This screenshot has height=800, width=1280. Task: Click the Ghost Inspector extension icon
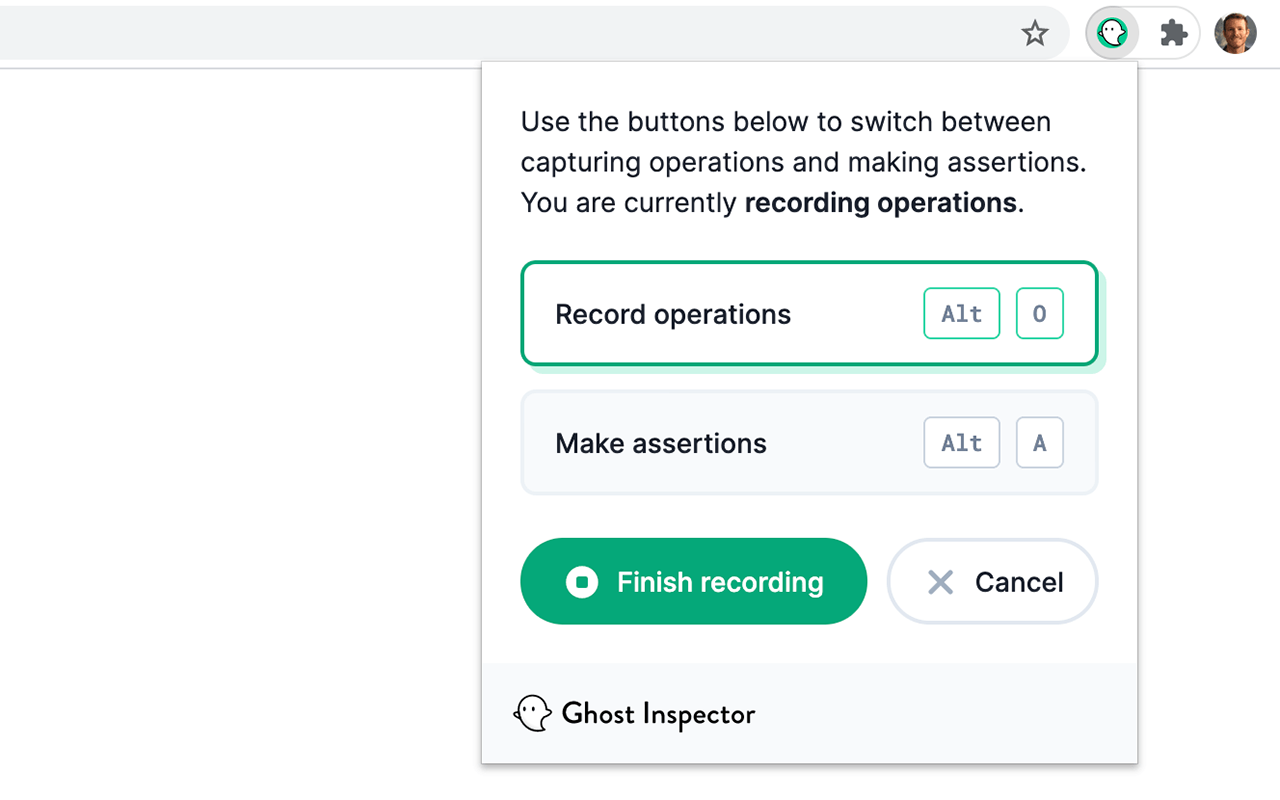coord(1112,32)
